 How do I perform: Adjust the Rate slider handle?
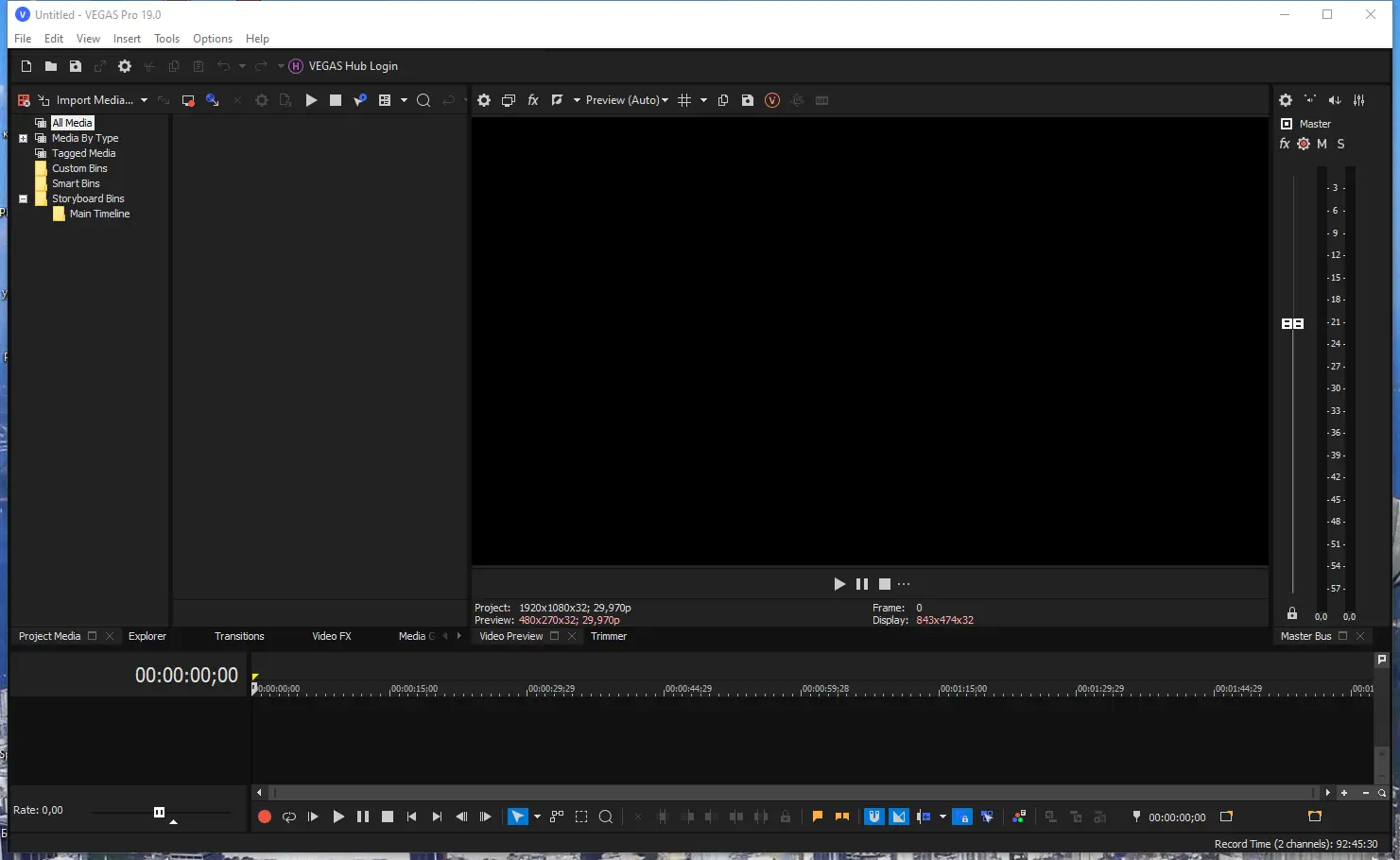159,811
